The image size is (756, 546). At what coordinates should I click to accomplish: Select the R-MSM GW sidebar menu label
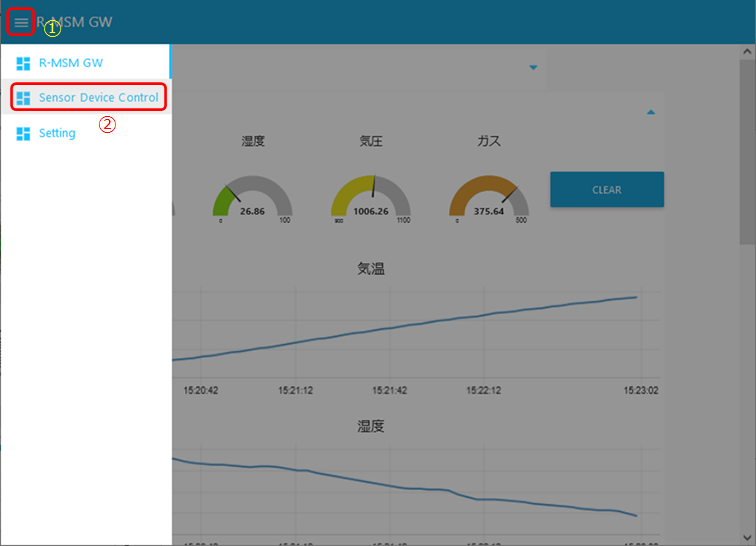point(70,63)
